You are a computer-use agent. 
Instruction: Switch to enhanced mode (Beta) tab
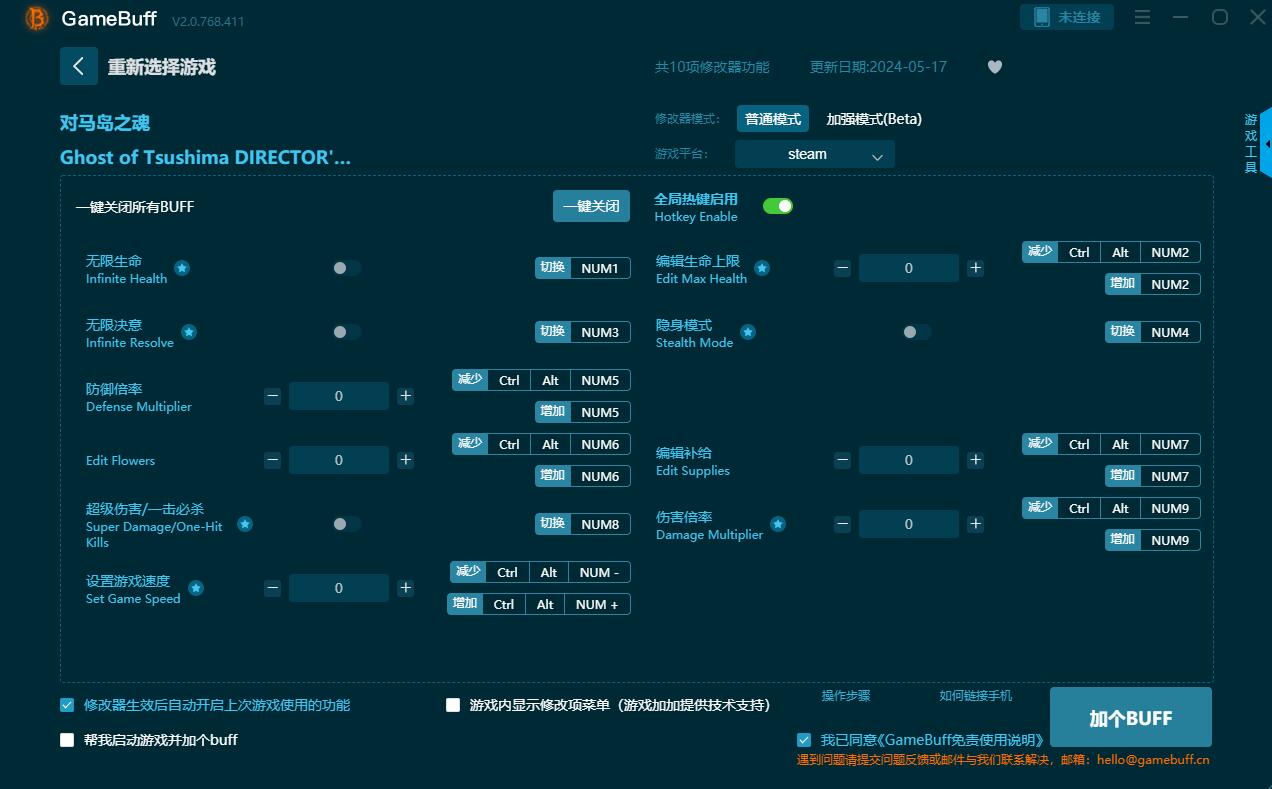coord(873,119)
